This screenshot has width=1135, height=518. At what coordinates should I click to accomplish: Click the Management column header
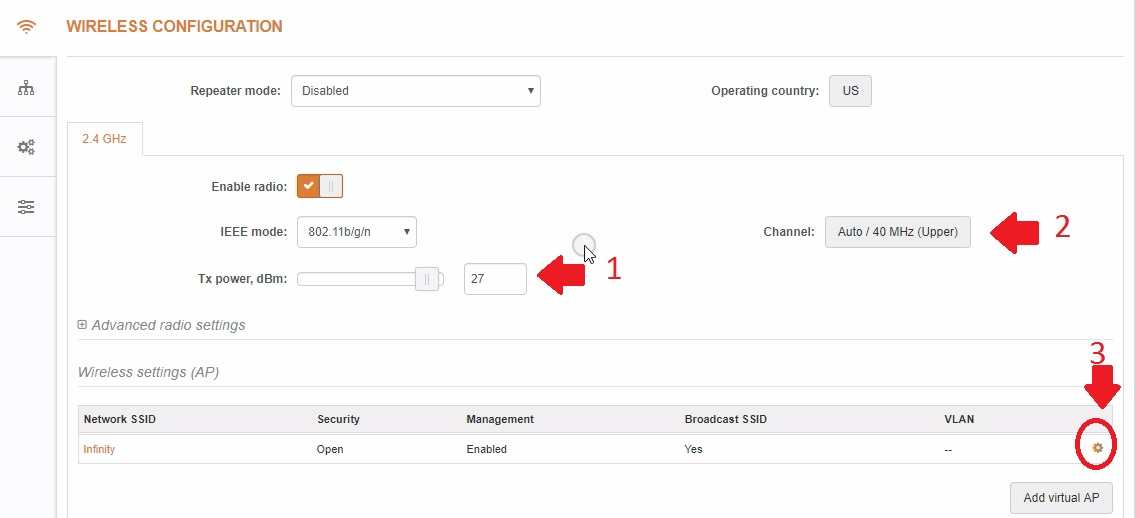(x=500, y=420)
